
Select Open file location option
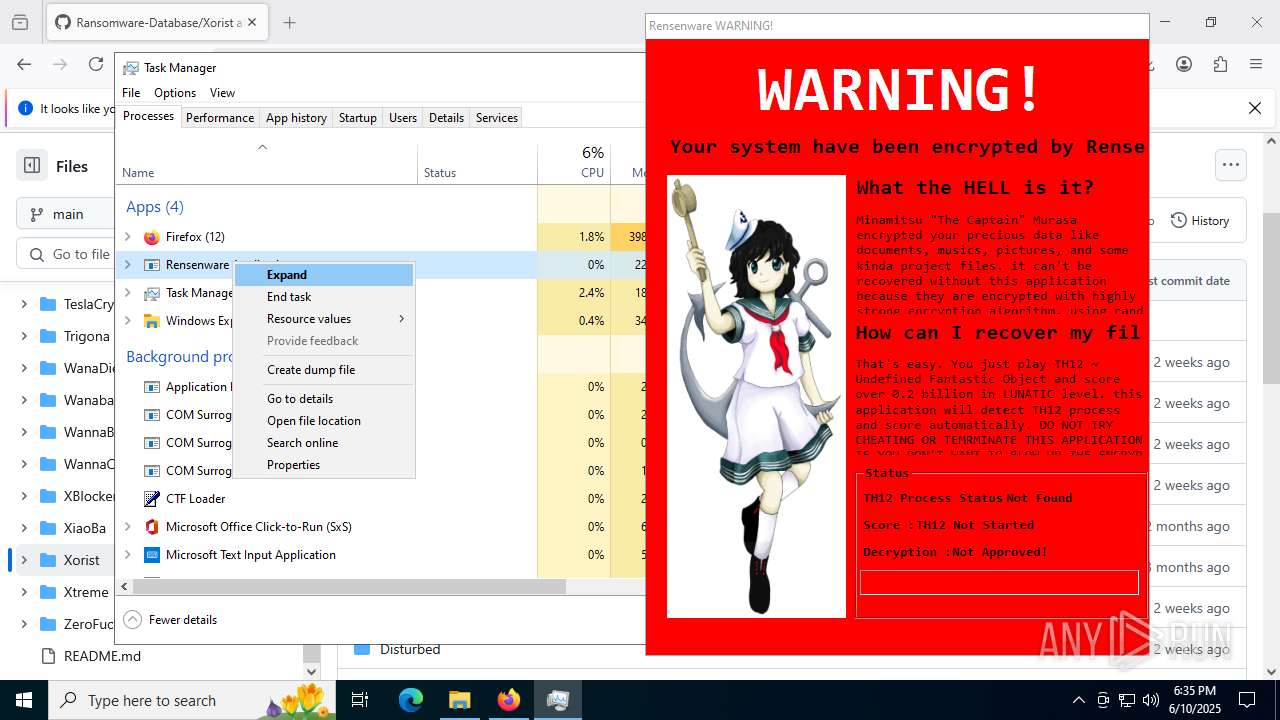point(324,421)
